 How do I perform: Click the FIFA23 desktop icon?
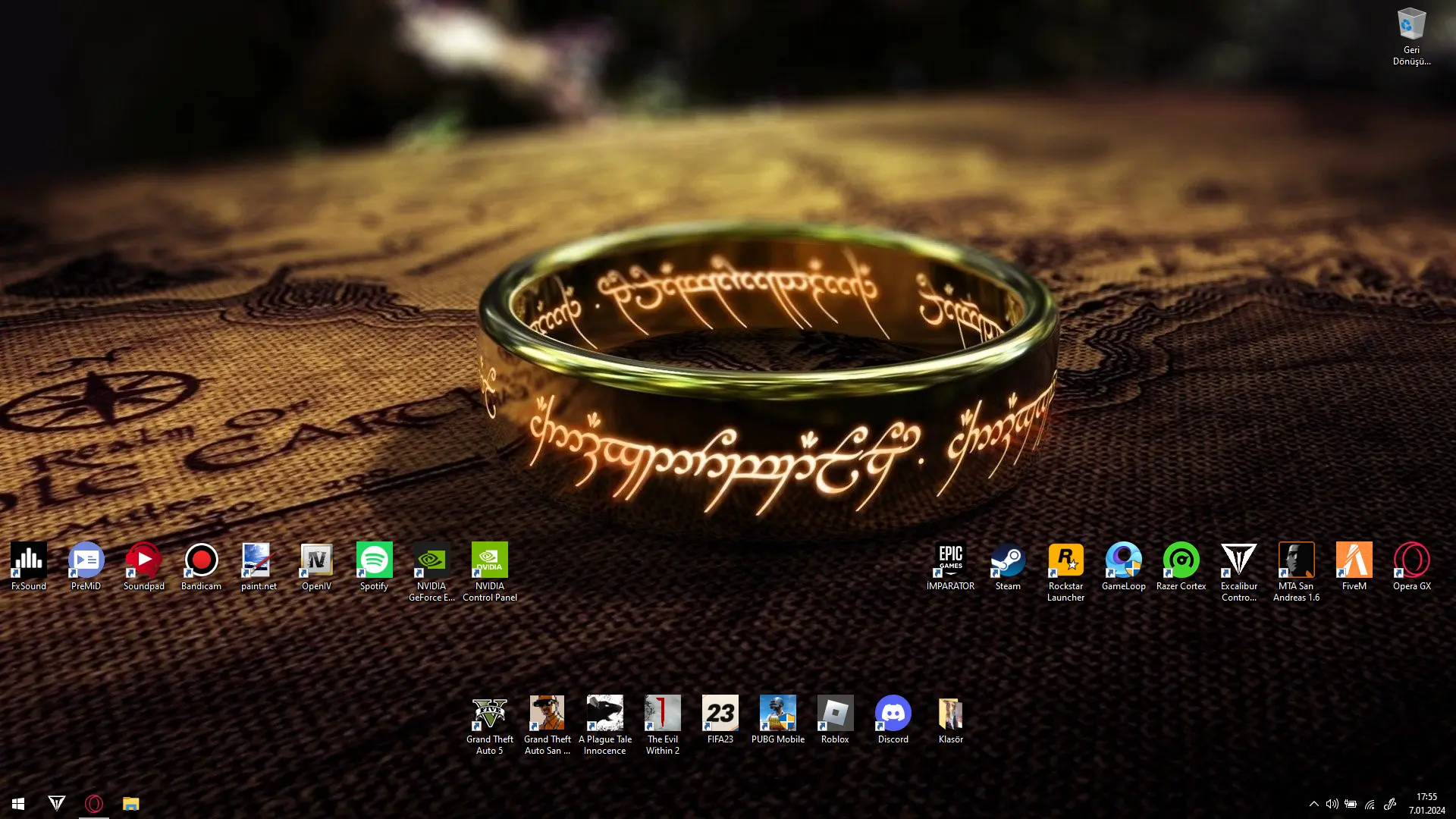tap(720, 720)
